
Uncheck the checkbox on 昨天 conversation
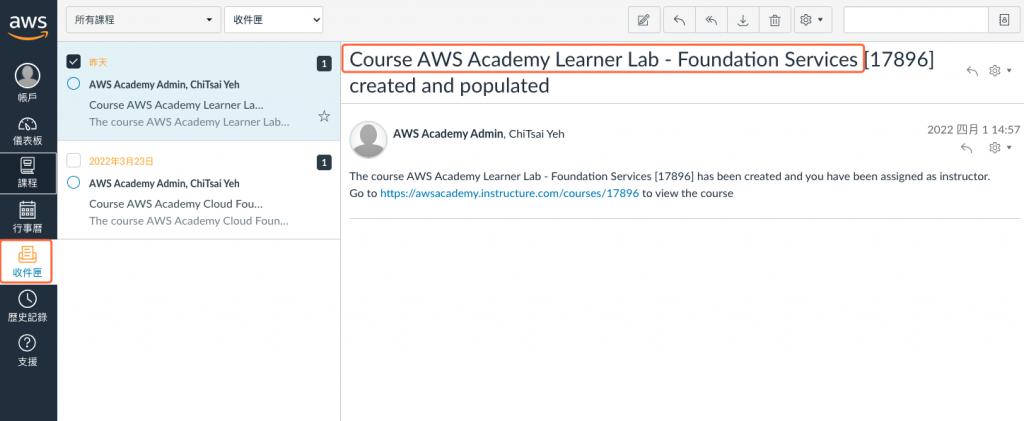[74, 61]
